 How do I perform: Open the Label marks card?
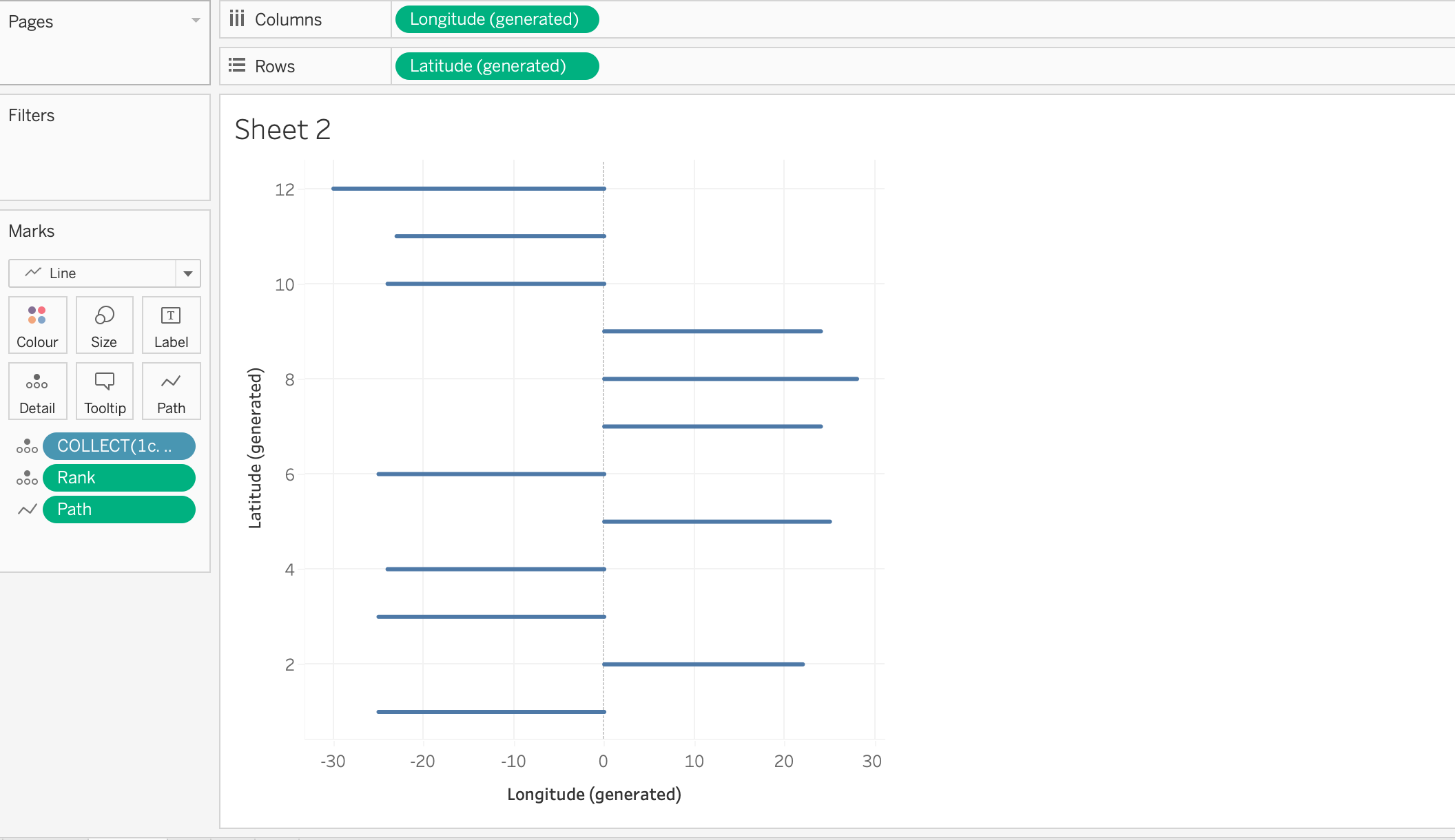171,325
